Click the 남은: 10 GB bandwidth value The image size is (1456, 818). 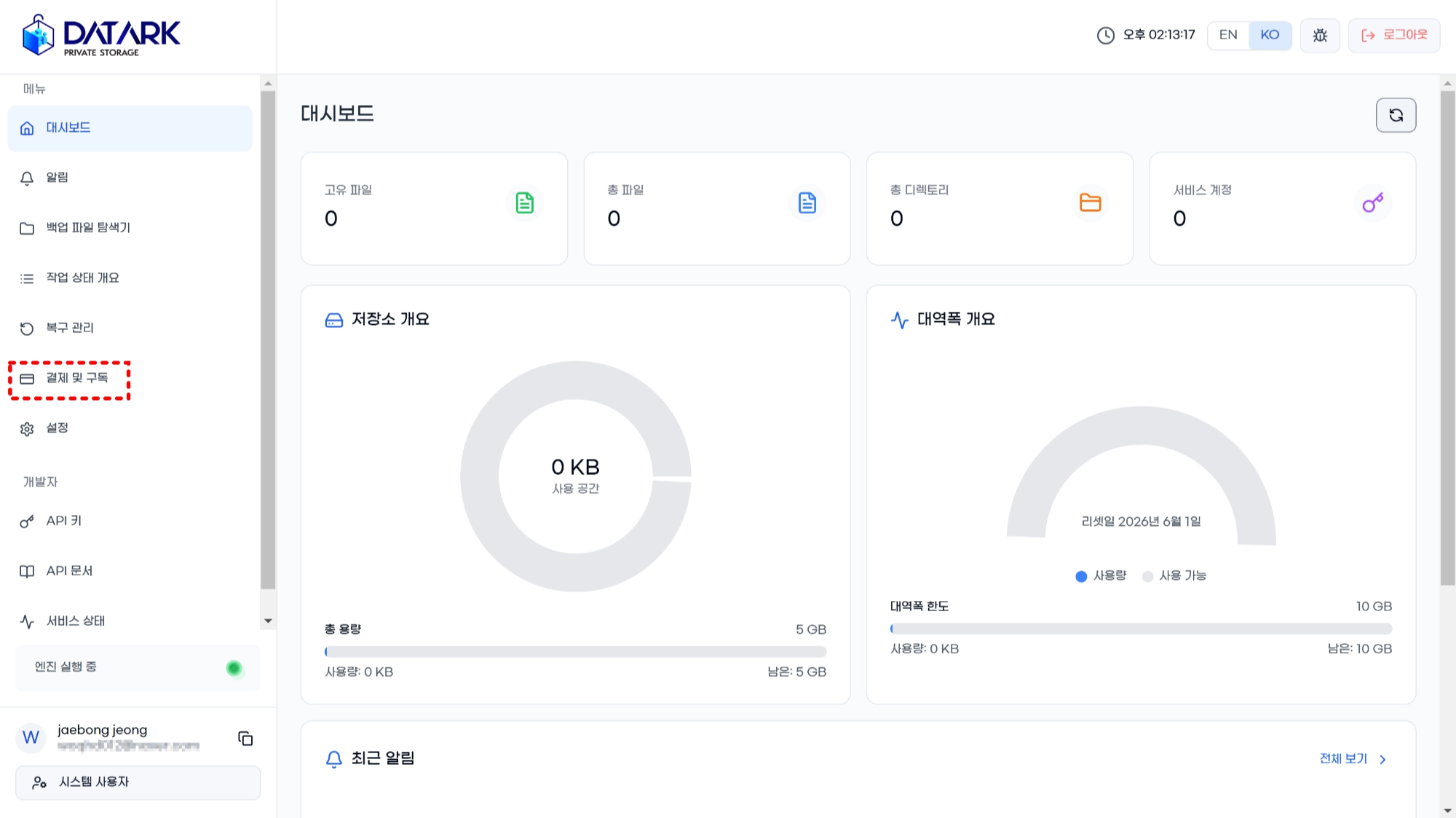click(x=1359, y=649)
